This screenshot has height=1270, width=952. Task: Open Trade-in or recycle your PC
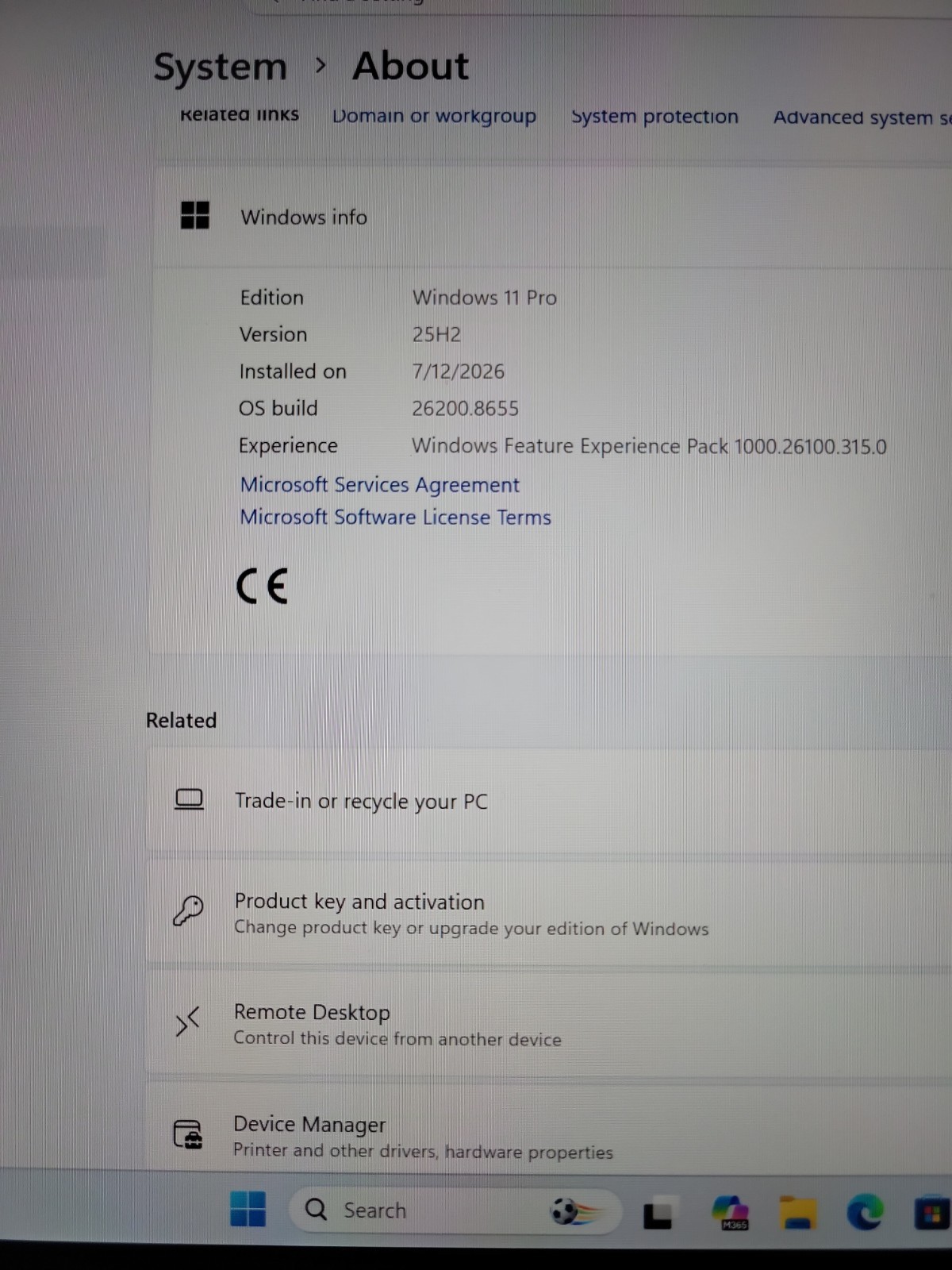click(549, 801)
